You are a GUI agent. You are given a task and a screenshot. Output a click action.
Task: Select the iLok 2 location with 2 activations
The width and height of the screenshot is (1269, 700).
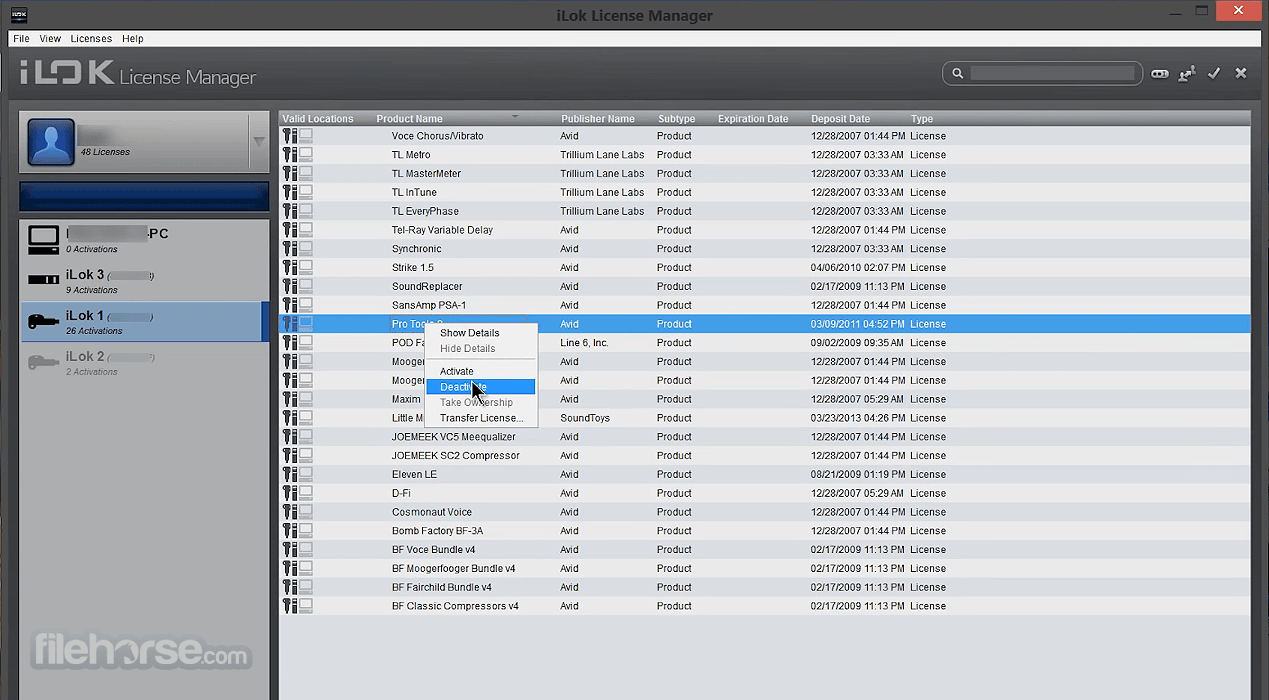[145, 363]
